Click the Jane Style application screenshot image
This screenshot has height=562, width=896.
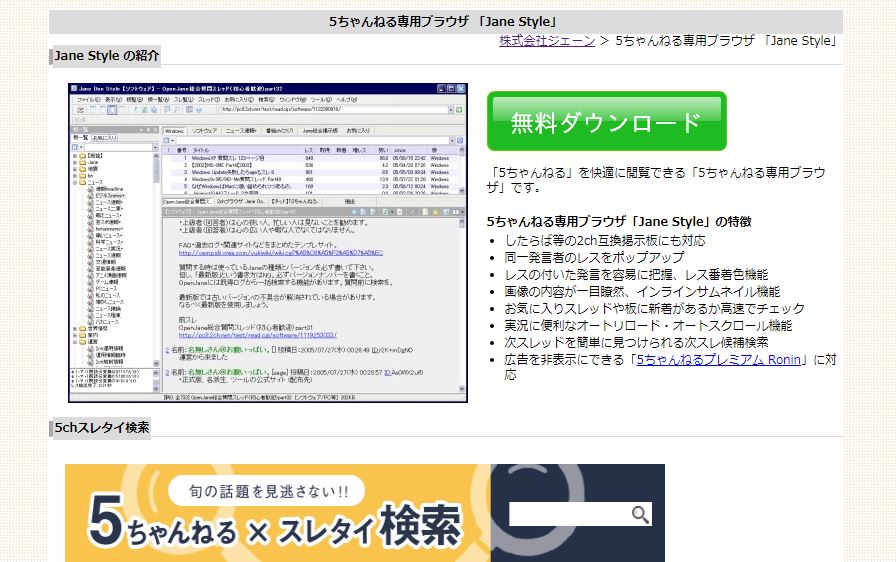(x=267, y=243)
